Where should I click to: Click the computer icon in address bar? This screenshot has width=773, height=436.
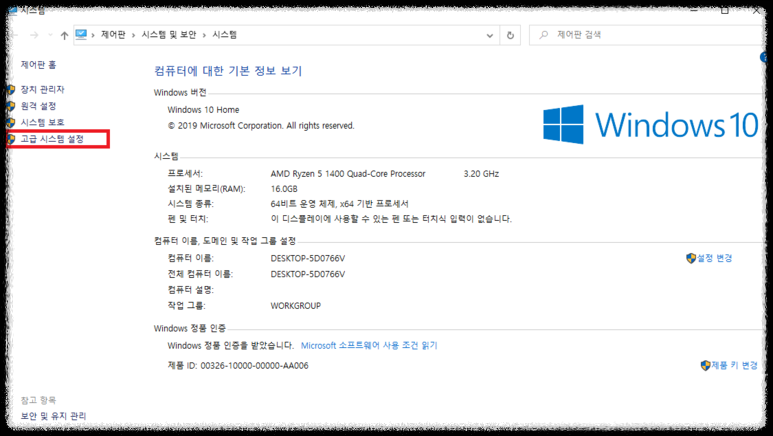click(x=81, y=35)
